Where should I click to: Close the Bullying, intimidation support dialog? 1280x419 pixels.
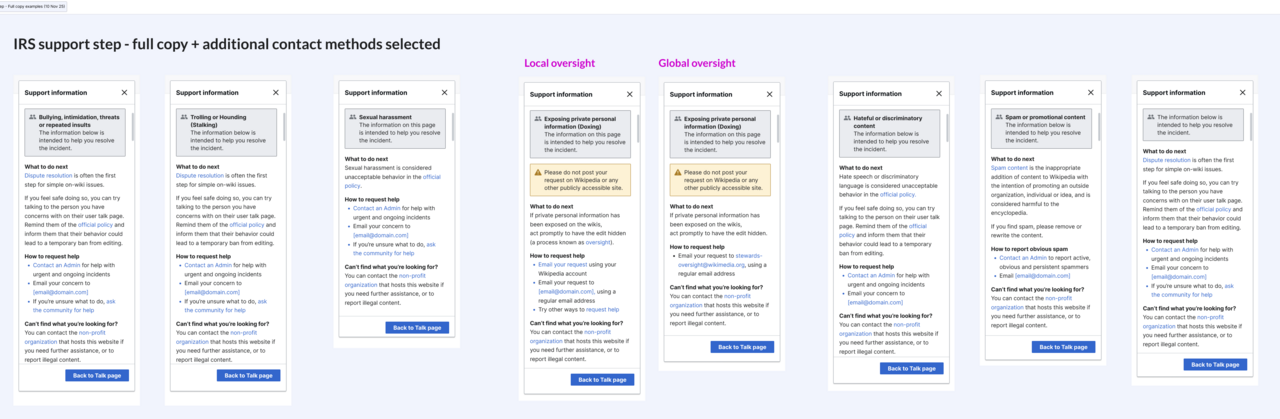(125, 92)
